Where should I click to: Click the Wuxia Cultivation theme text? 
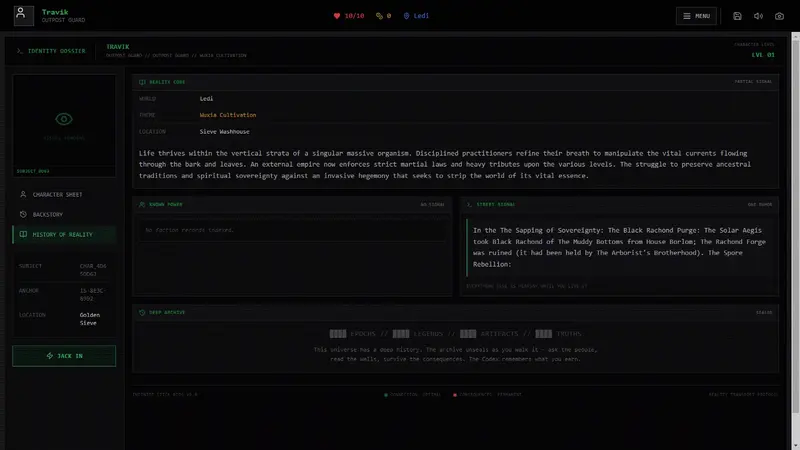click(x=228, y=115)
